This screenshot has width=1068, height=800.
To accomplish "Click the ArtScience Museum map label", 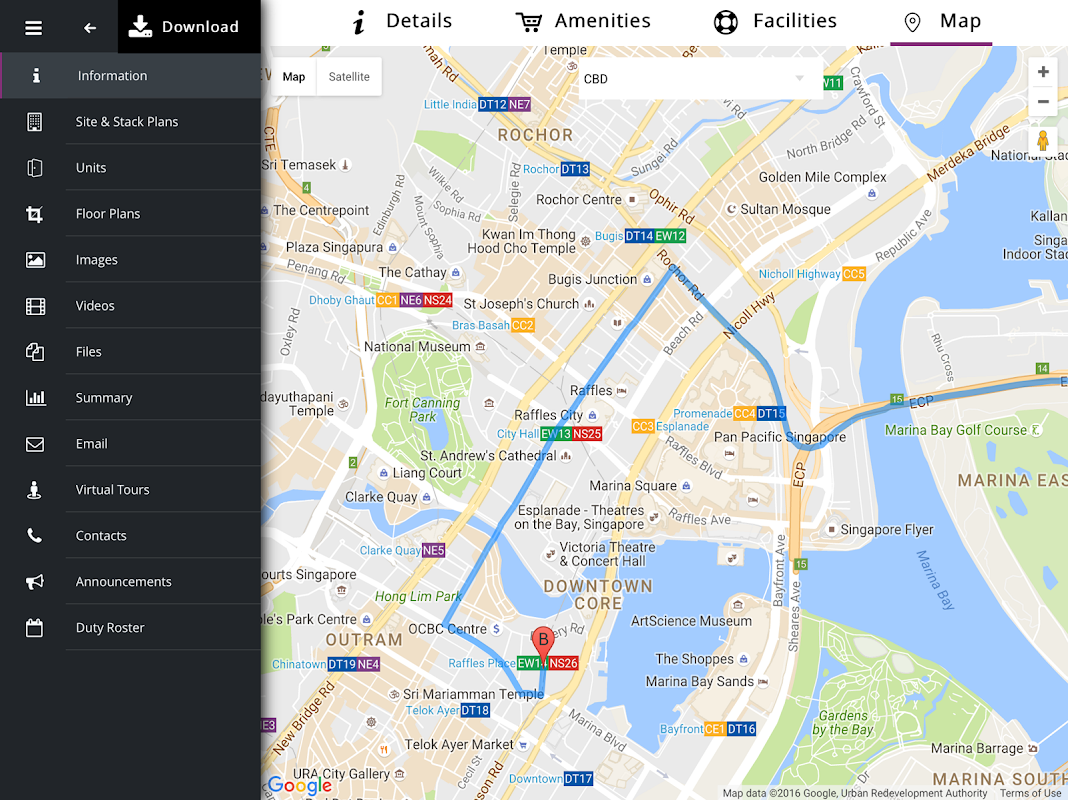I will pos(691,621).
